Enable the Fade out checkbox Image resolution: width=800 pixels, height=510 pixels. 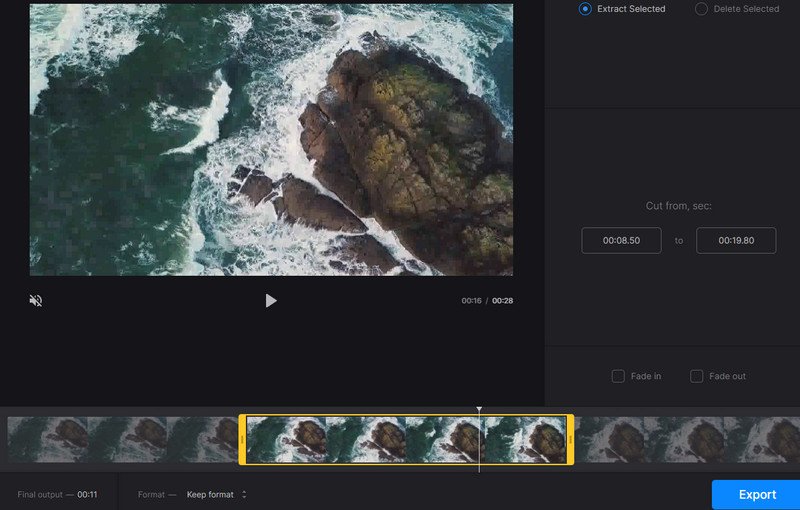696,376
